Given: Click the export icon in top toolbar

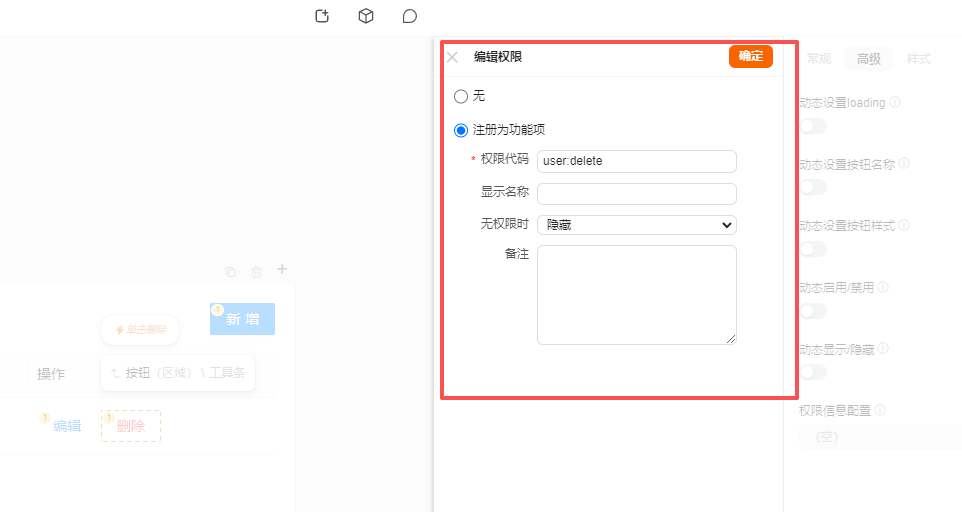Looking at the screenshot, I should tap(322, 16).
